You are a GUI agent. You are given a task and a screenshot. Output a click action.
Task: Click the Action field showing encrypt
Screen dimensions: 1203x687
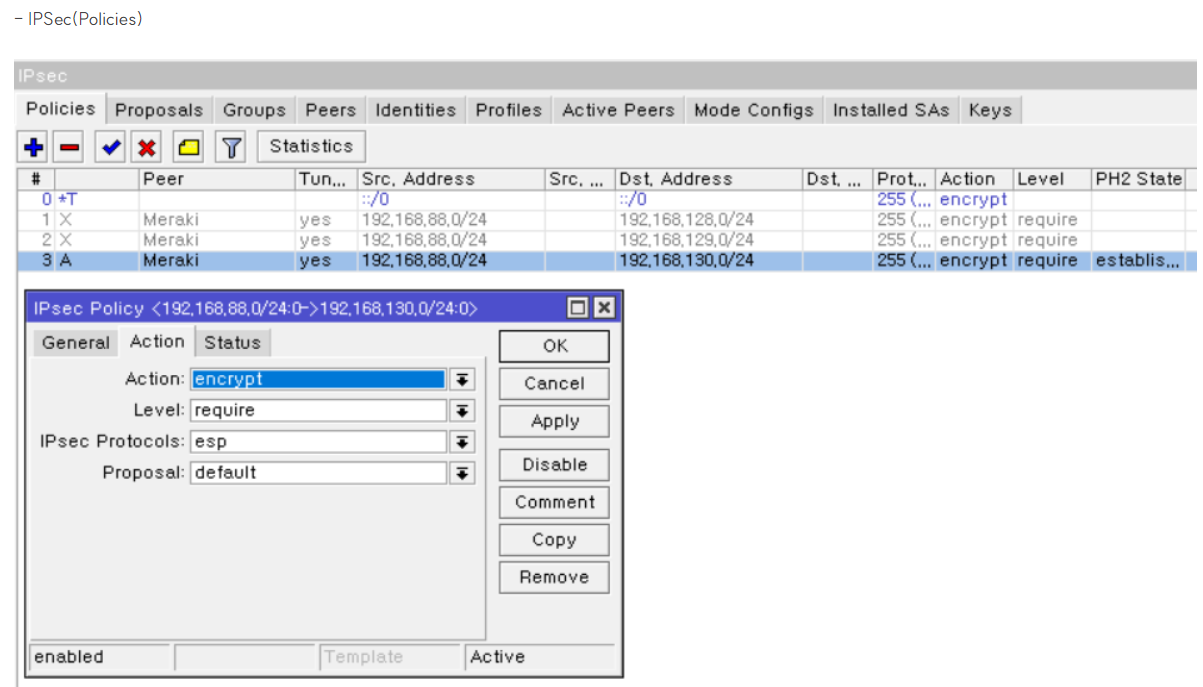click(318, 380)
